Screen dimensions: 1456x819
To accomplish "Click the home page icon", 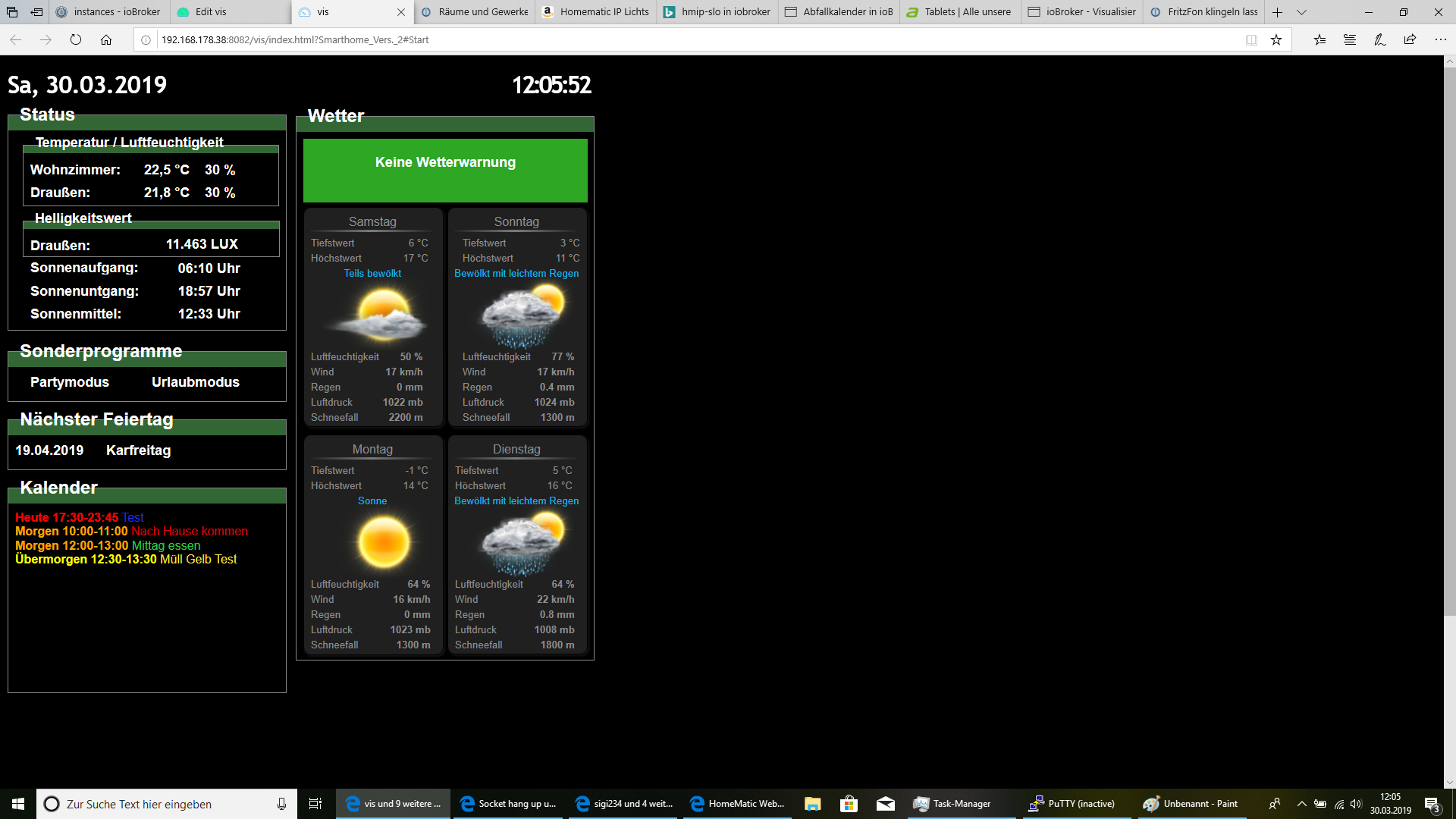I will [x=106, y=39].
